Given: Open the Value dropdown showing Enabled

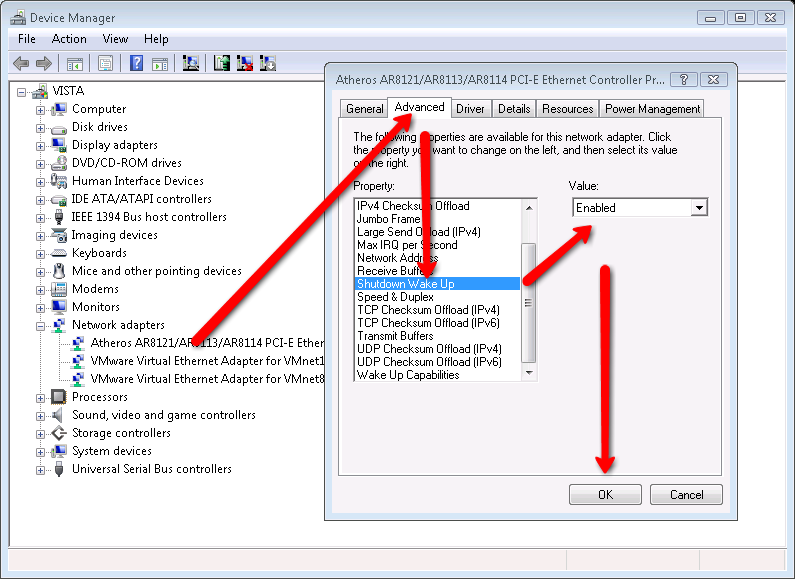Looking at the screenshot, I should coord(699,208).
